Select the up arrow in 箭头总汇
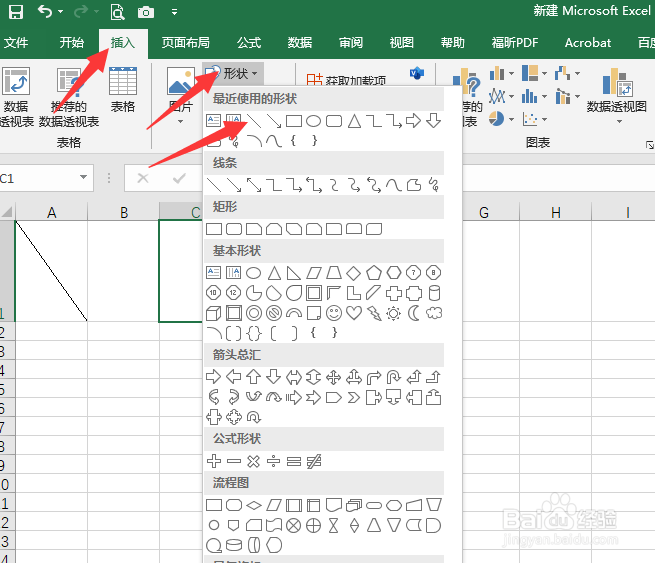 [254, 377]
